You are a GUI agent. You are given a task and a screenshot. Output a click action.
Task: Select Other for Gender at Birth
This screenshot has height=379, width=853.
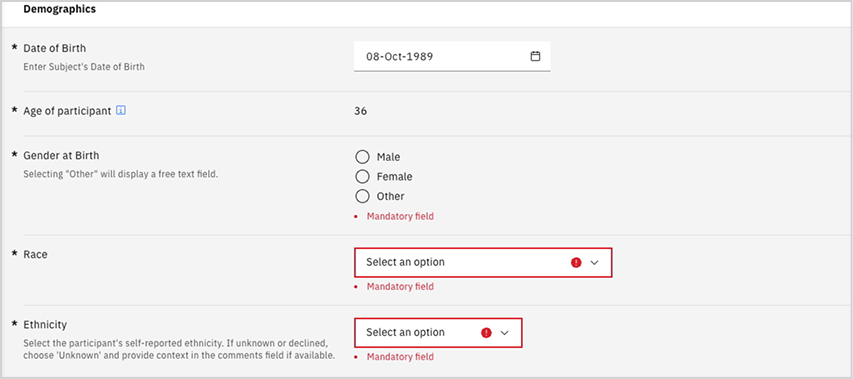coord(362,196)
